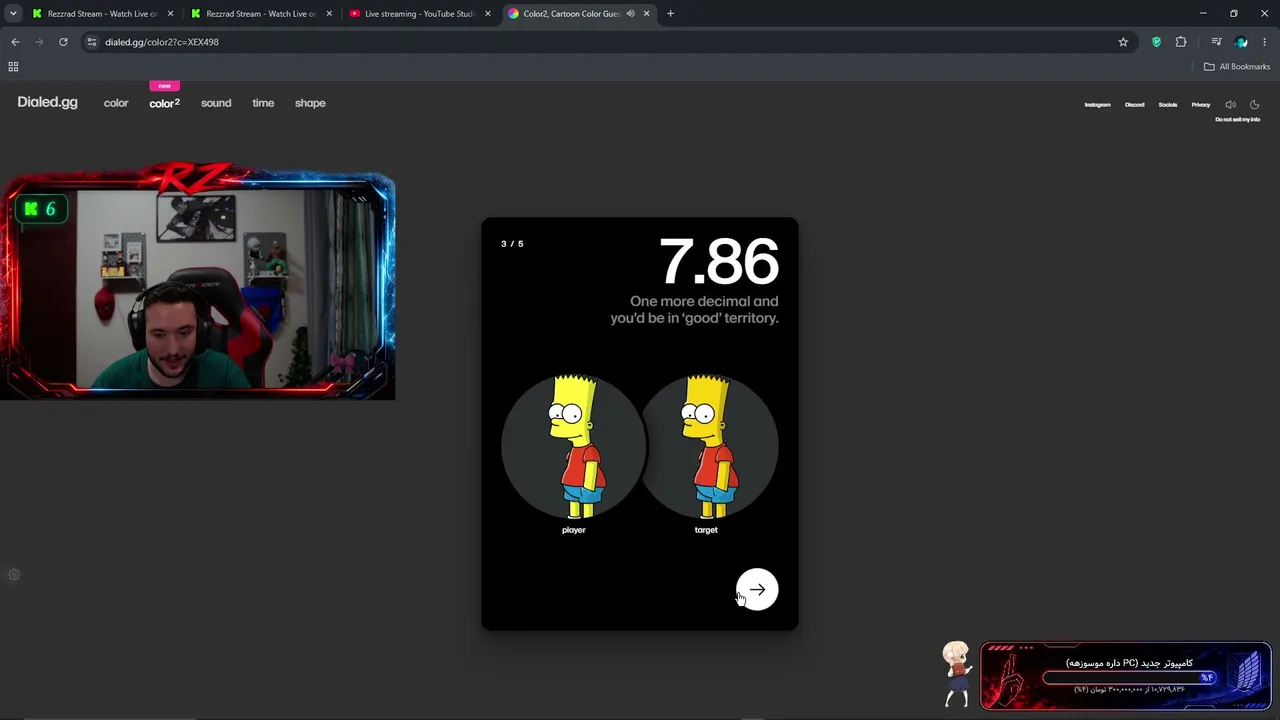Open the apps grid icon in bookmarks bar
This screenshot has height=720, width=1280.
tap(13, 67)
